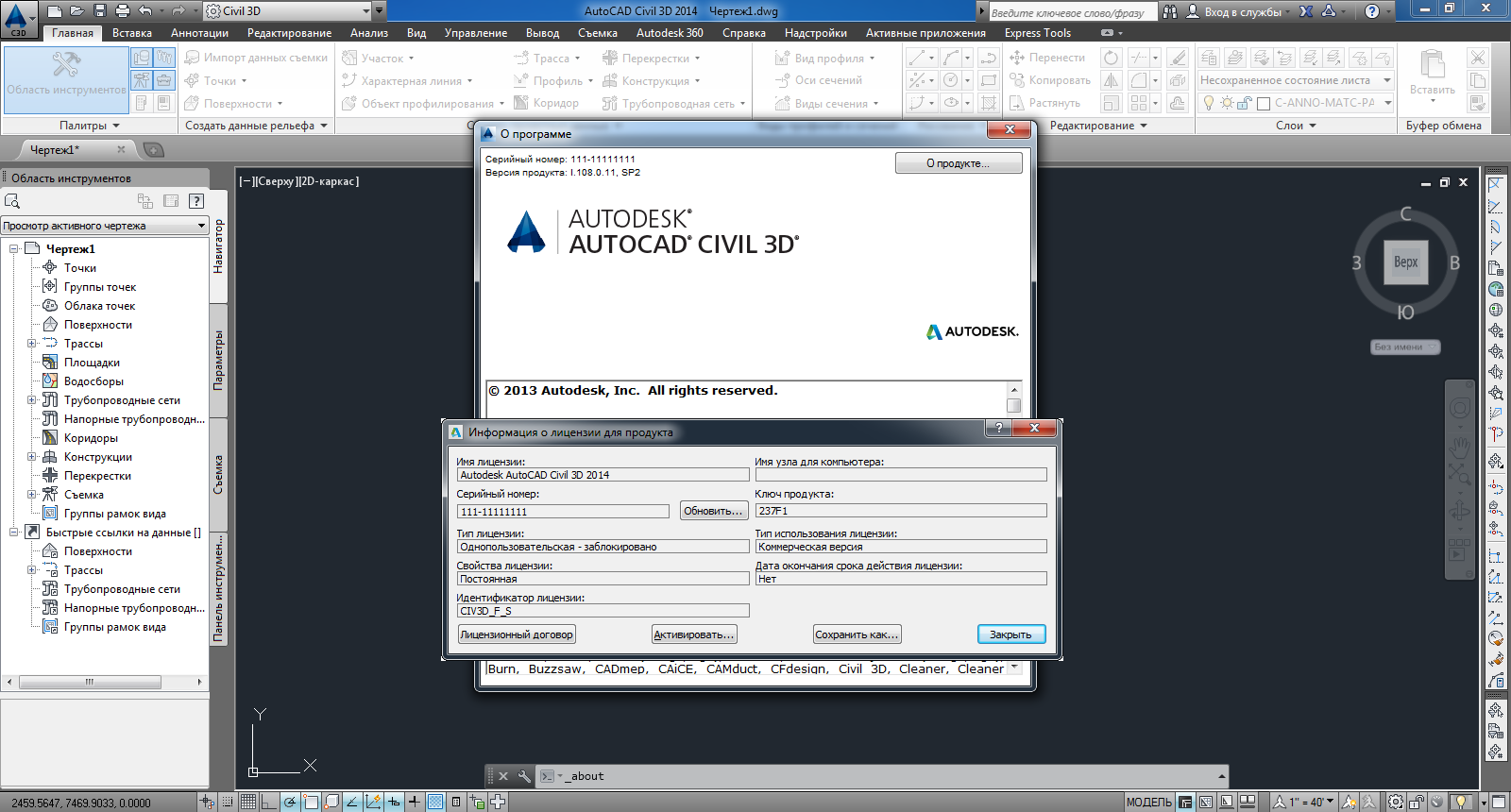The height and width of the screenshot is (812, 1511).
Task: Open the Вставка ribbon tab
Action: click(132, 33)
